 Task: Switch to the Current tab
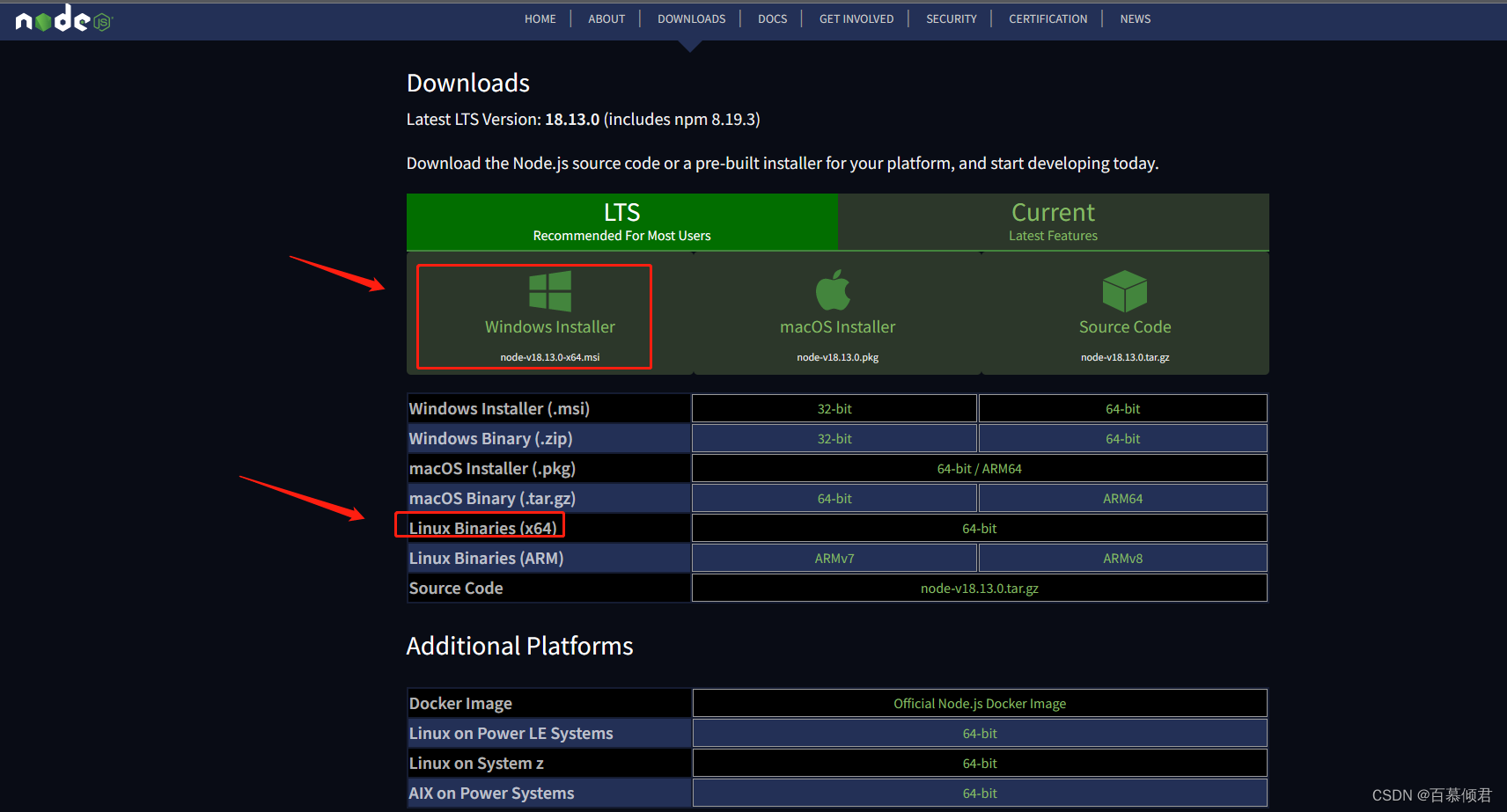[x=1054, y=222]
